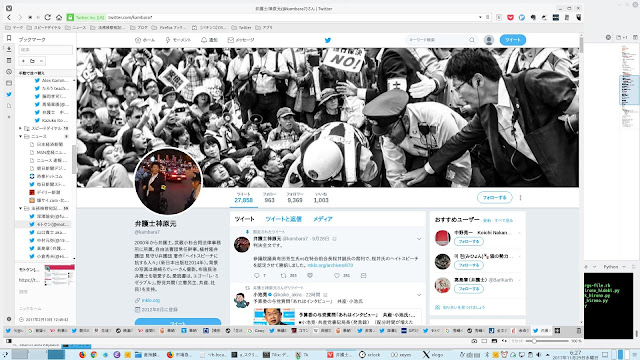Click the green site security padlock

pyautogui.click(x=70, y=17)
